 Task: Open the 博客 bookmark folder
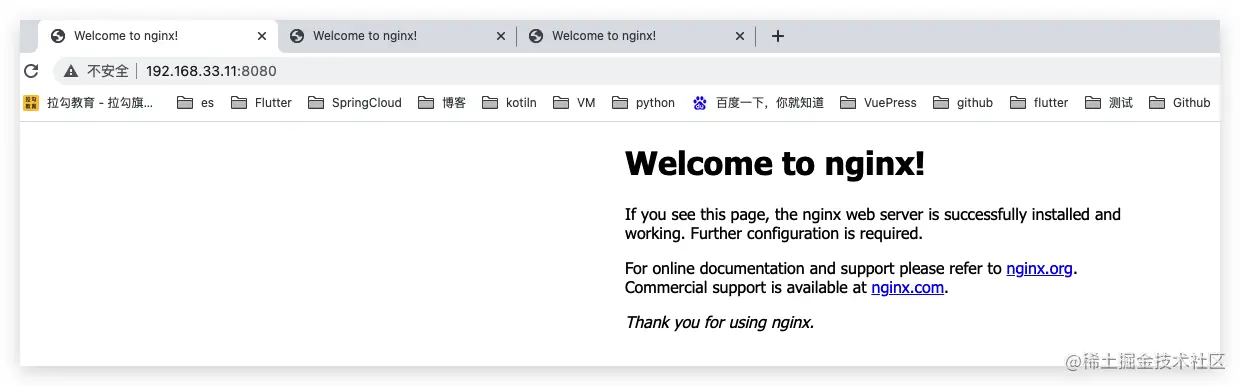click(442, 102)
